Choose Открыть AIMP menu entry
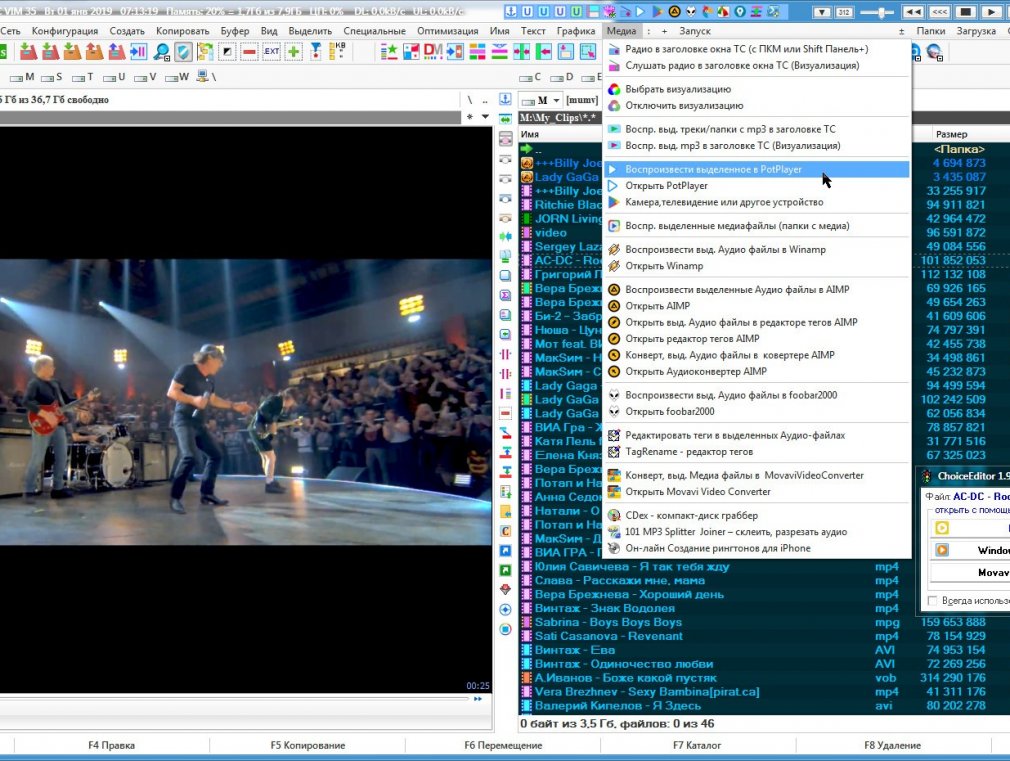1010x761 pixels. point(758,306)
